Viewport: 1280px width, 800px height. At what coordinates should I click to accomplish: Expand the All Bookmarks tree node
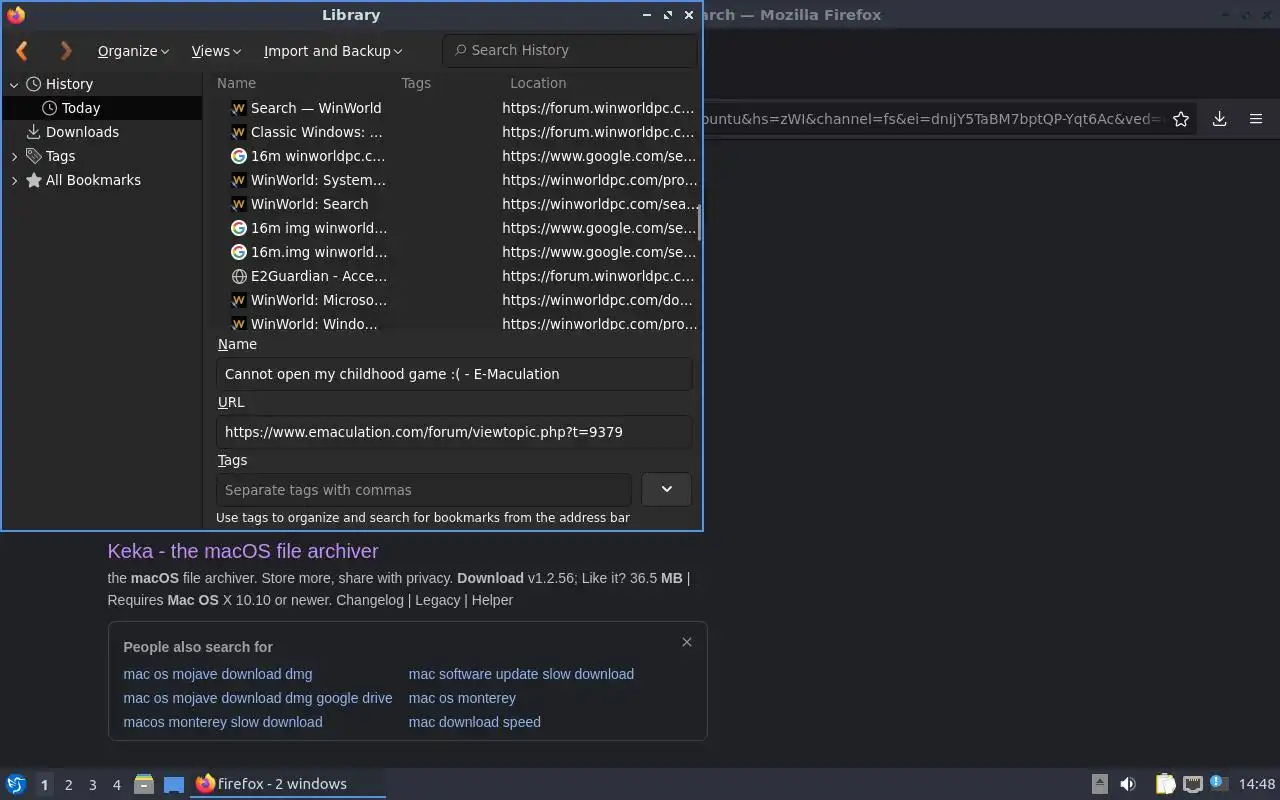pyautogui.click(x=14, y=180)
